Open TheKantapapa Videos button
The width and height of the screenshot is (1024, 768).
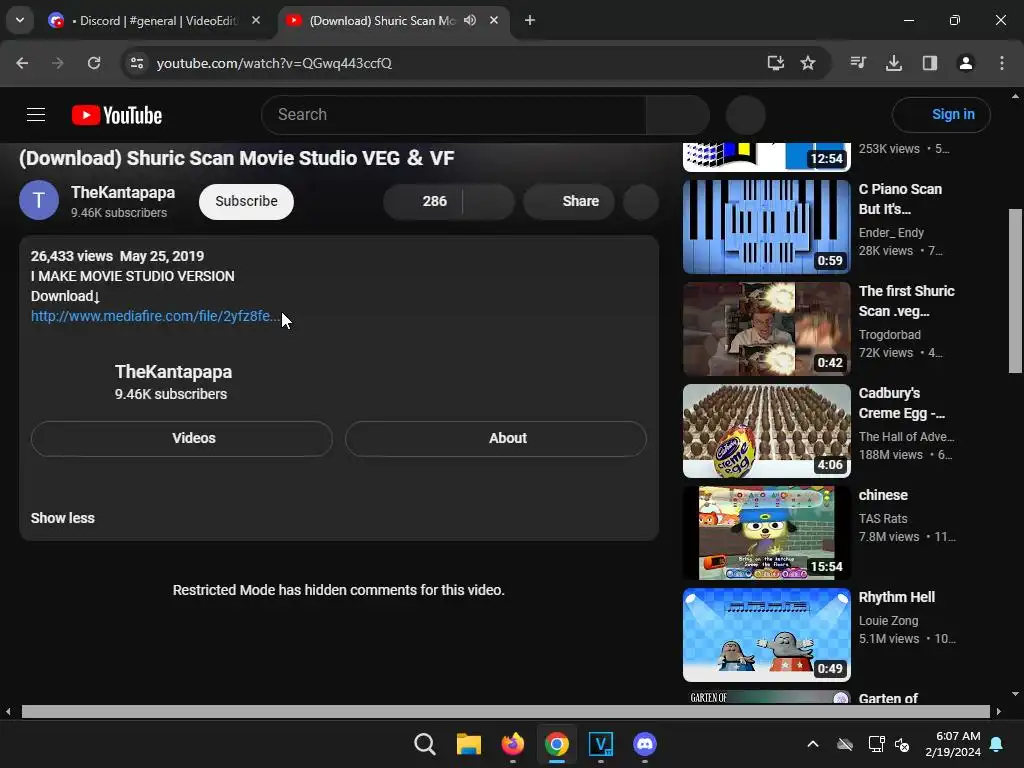tap(182, 438)
